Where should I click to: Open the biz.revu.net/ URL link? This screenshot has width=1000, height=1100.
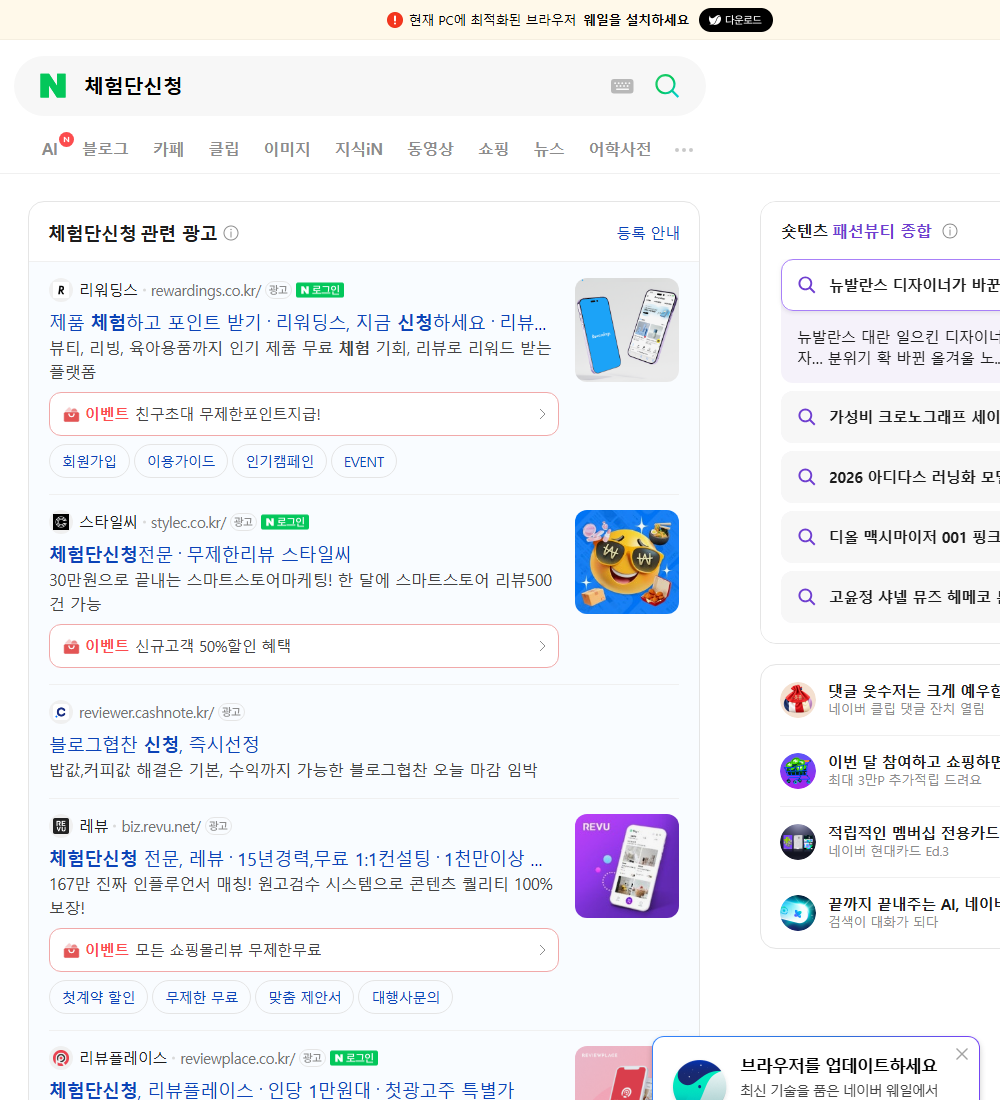[161, 826]
